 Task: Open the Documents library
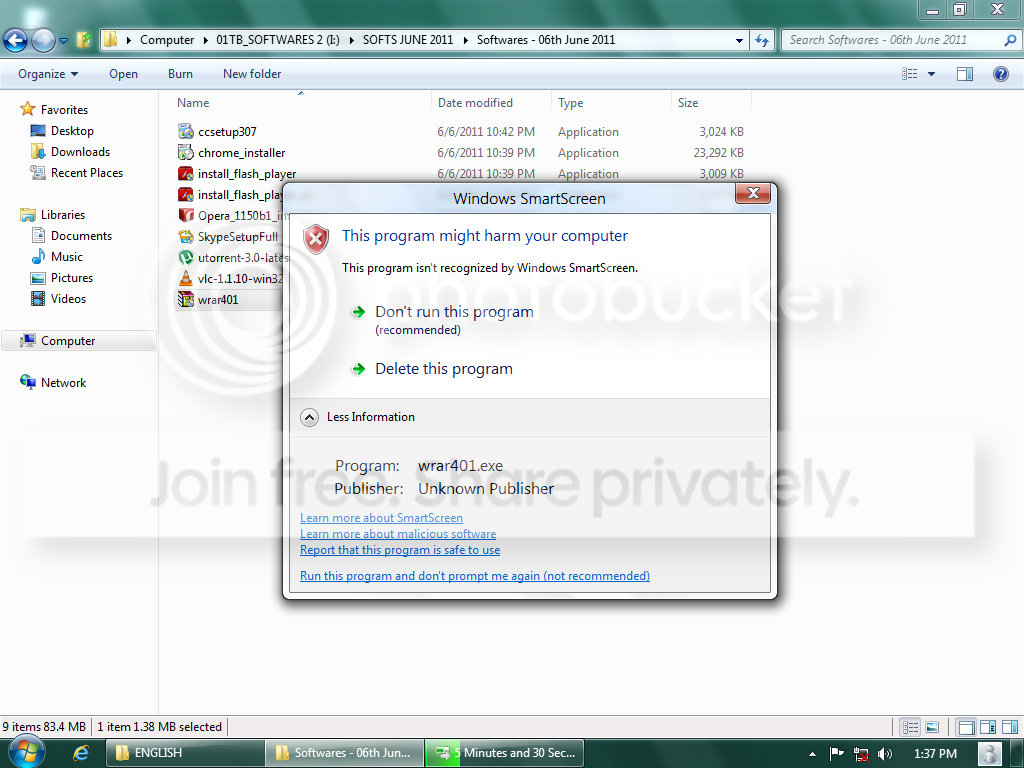[81, 235]
